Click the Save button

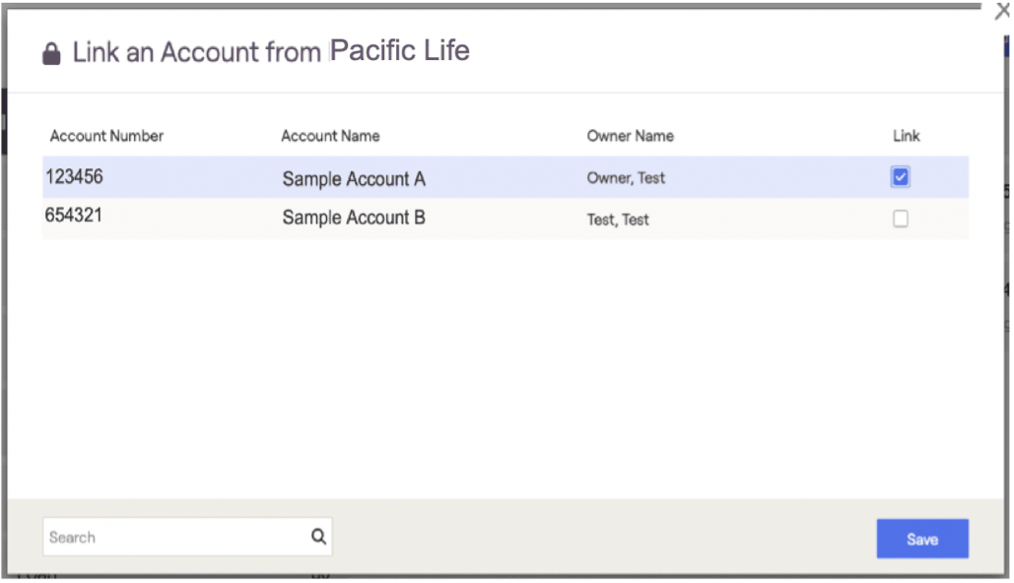coord(922,539)
